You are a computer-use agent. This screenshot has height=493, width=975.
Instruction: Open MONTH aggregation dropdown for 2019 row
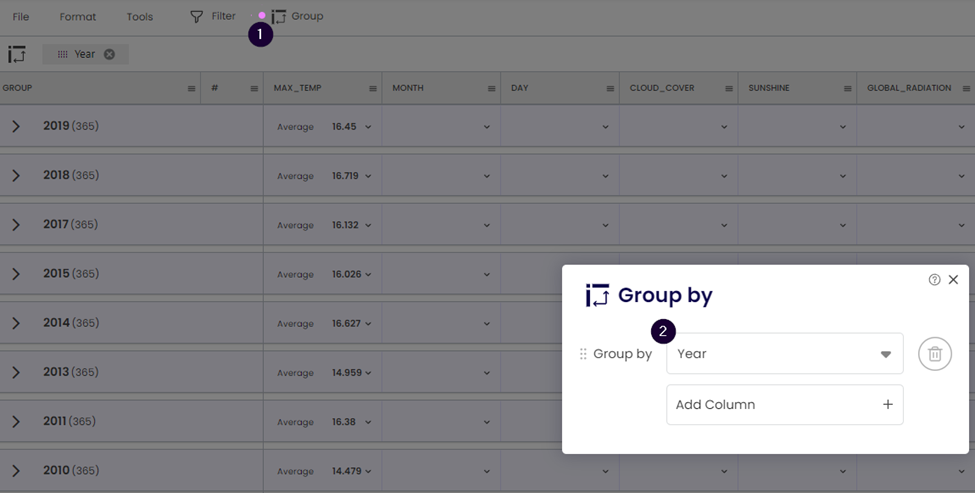pyautogui.click(x=487, y=127)
